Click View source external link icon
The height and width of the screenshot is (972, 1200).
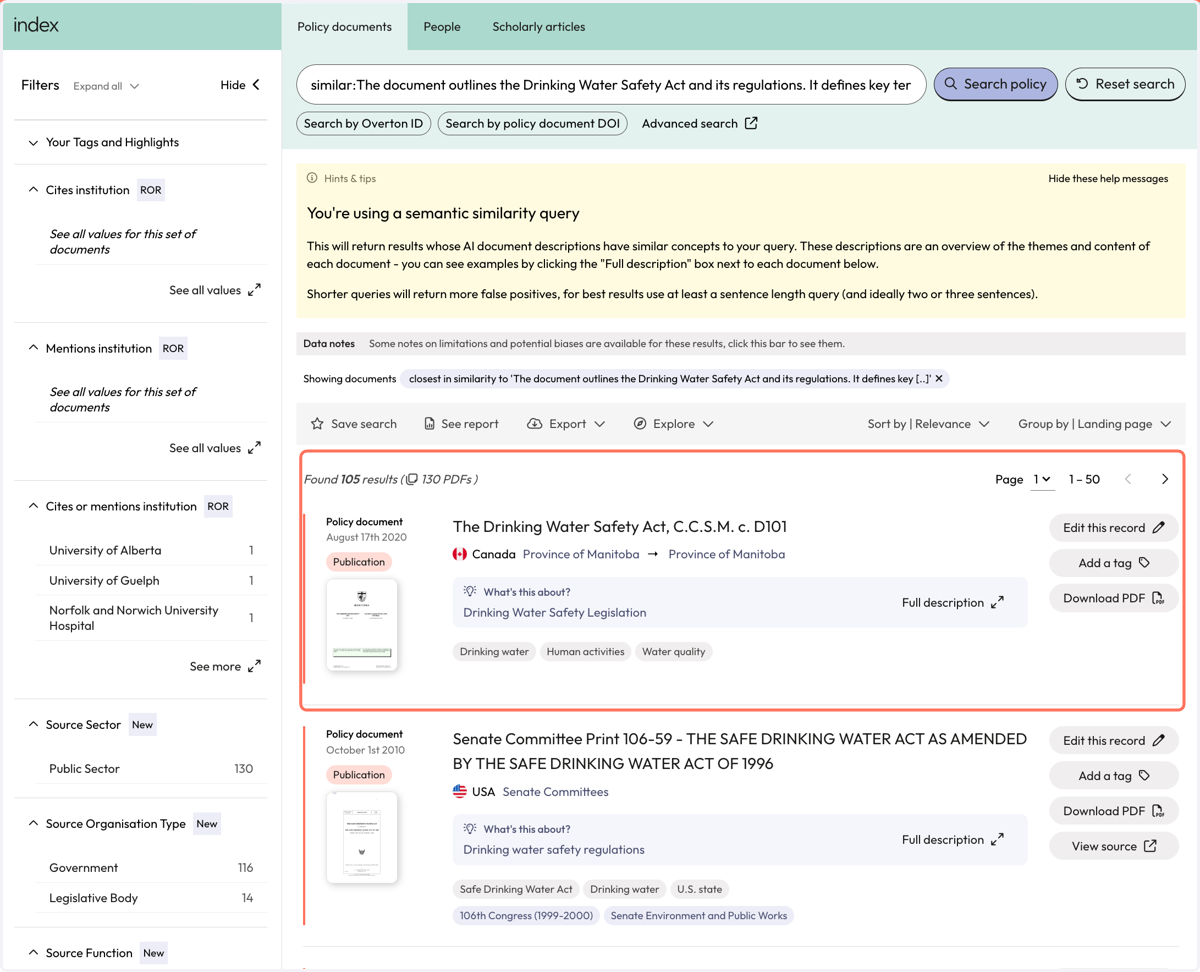tap(1150, 846)
